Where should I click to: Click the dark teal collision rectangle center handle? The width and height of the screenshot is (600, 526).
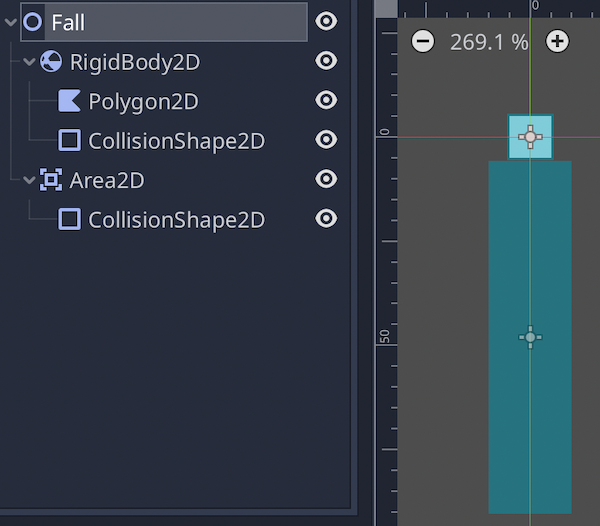(530, 337)
